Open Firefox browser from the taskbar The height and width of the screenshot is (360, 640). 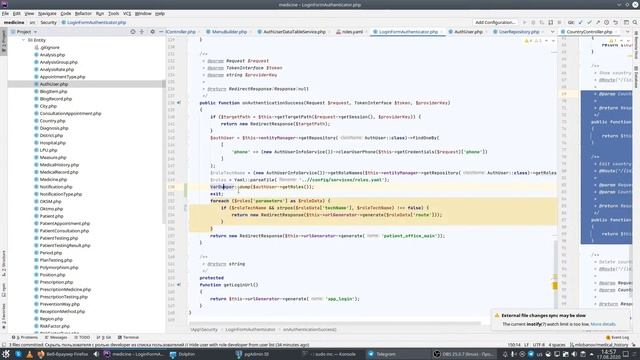click(63, 354)
